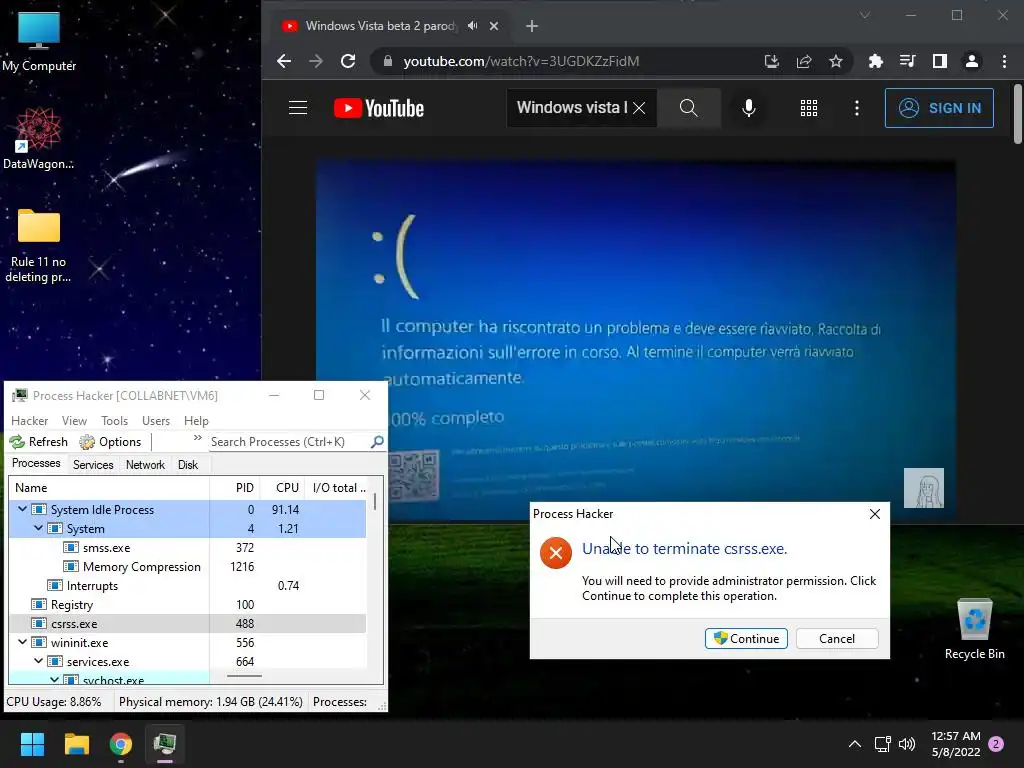Viewport: 1024px width, 768px height.
Task: Select Memory Compression process row
Action: (187, 566)
